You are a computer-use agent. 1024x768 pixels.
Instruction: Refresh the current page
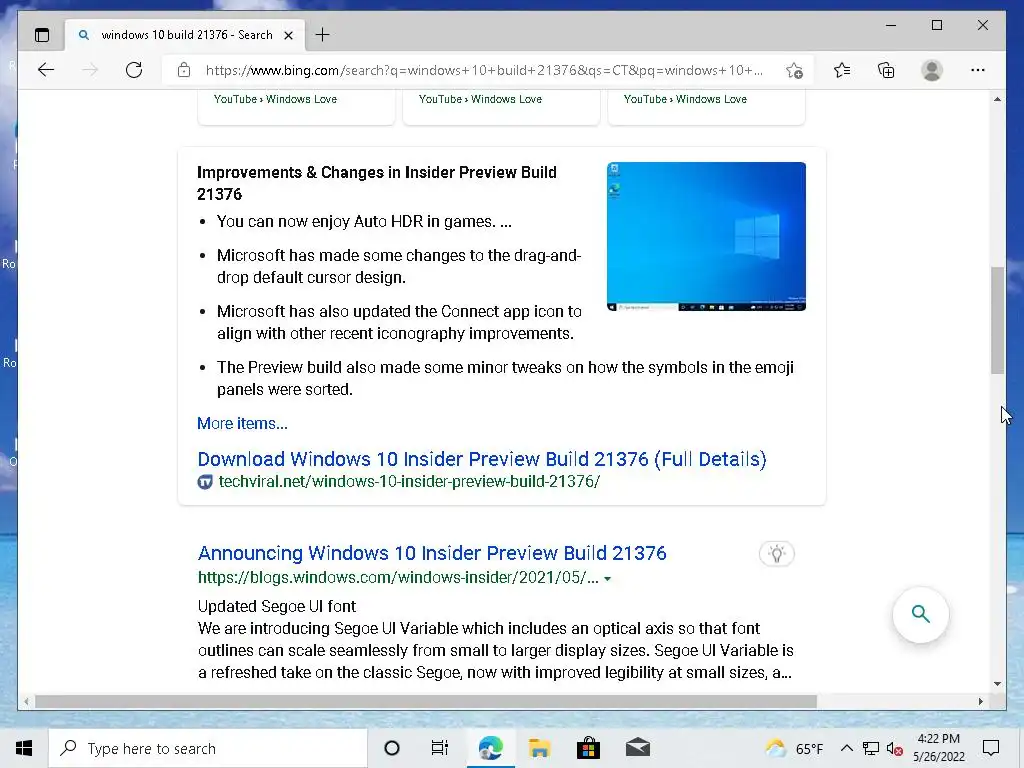click(x=134, y=70)
